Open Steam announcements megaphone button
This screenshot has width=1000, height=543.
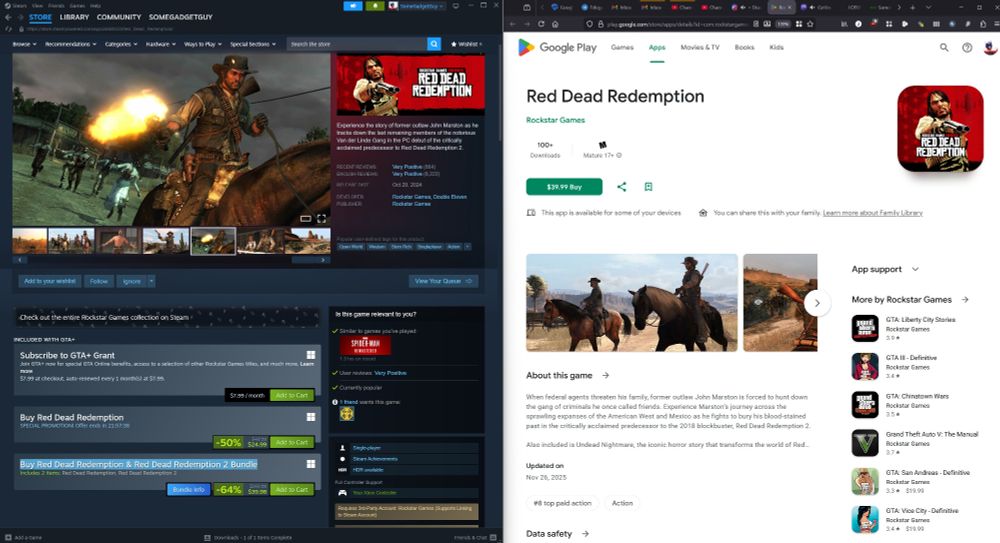click(353, 6)
